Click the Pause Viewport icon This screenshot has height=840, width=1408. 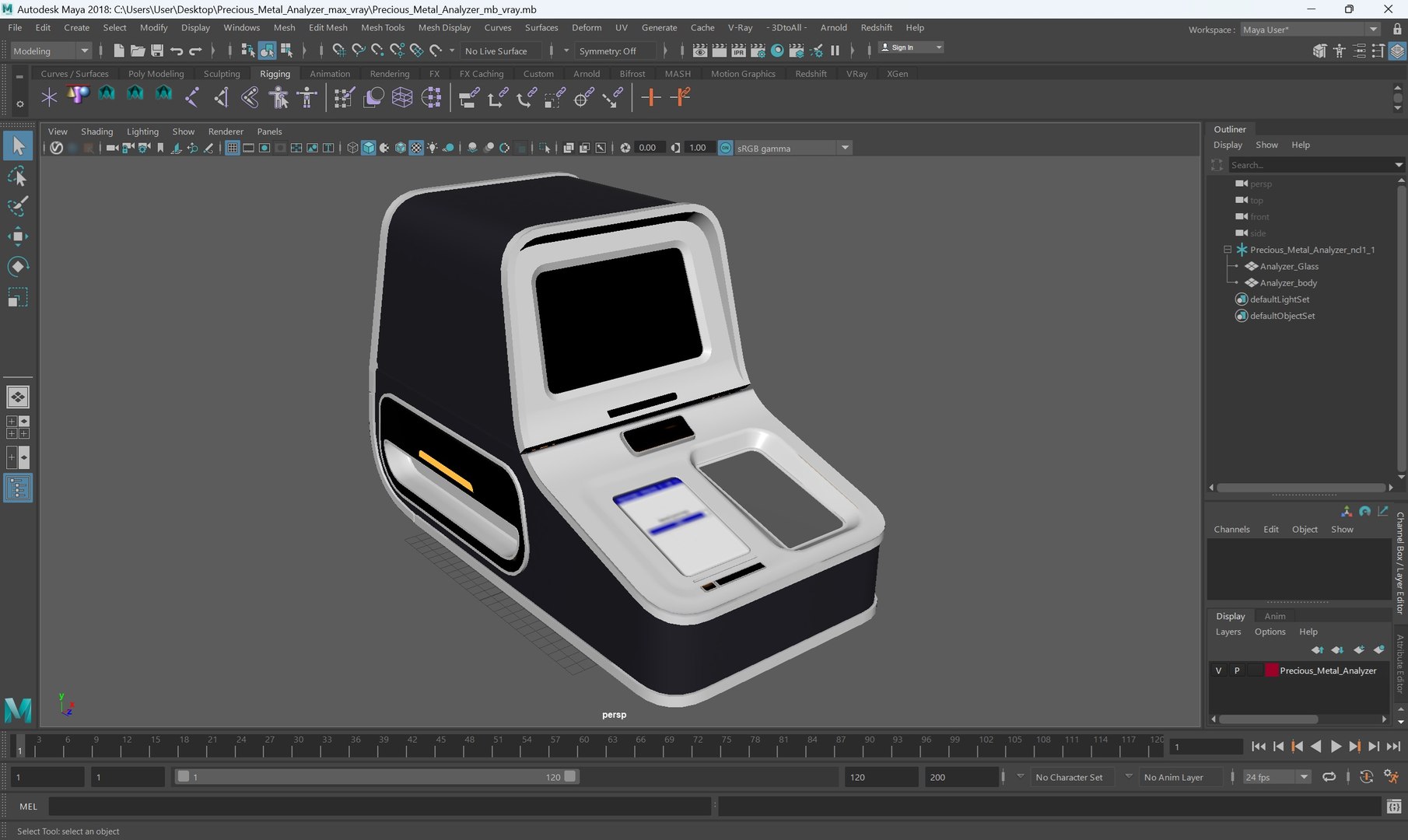[835, 51]
